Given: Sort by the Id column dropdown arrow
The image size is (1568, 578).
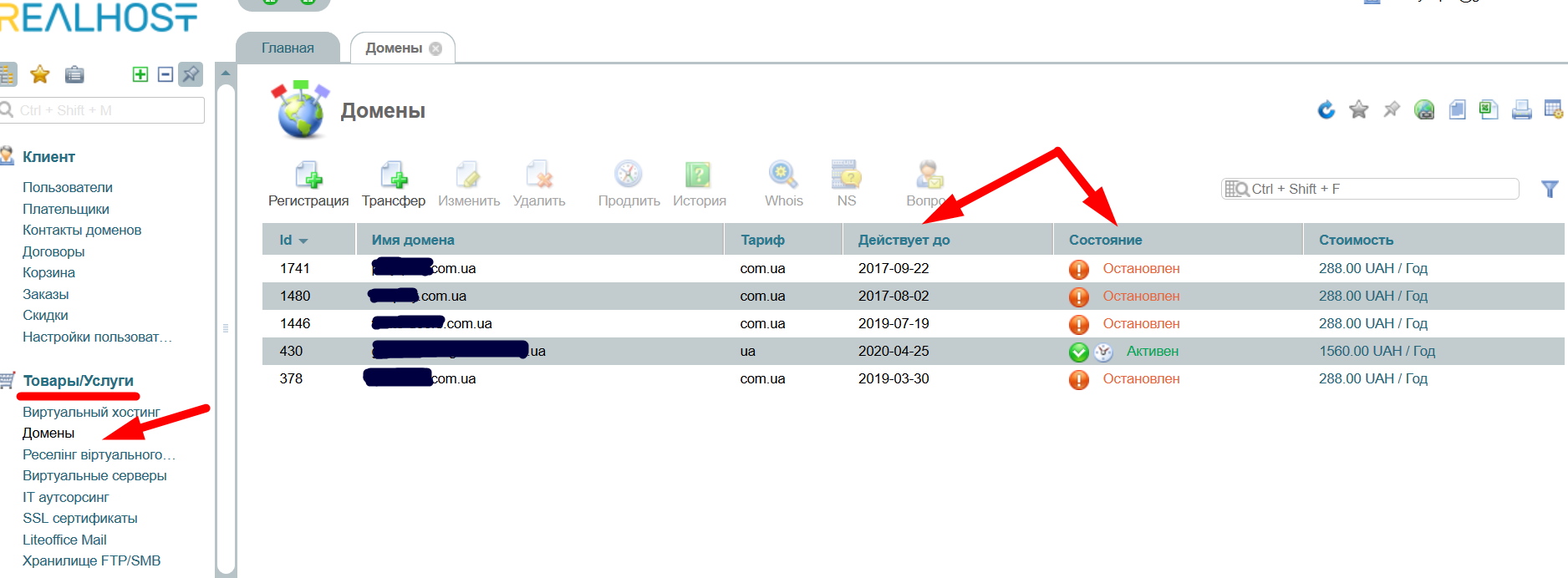Looking at the screenshot, I should coord(303,241).
